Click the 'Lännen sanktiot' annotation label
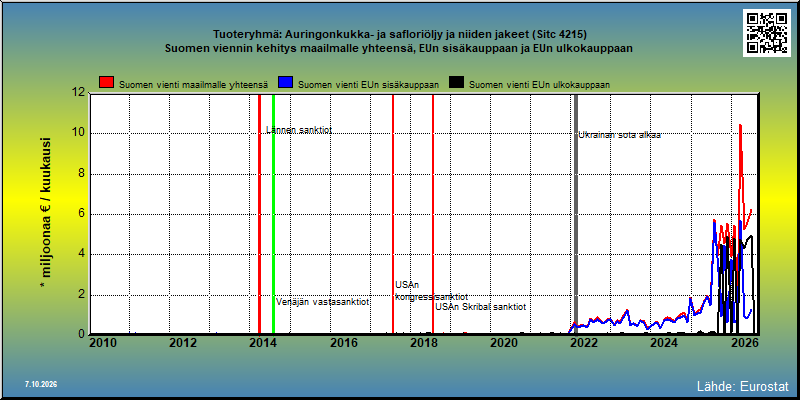800x400 pixels. 299,130
